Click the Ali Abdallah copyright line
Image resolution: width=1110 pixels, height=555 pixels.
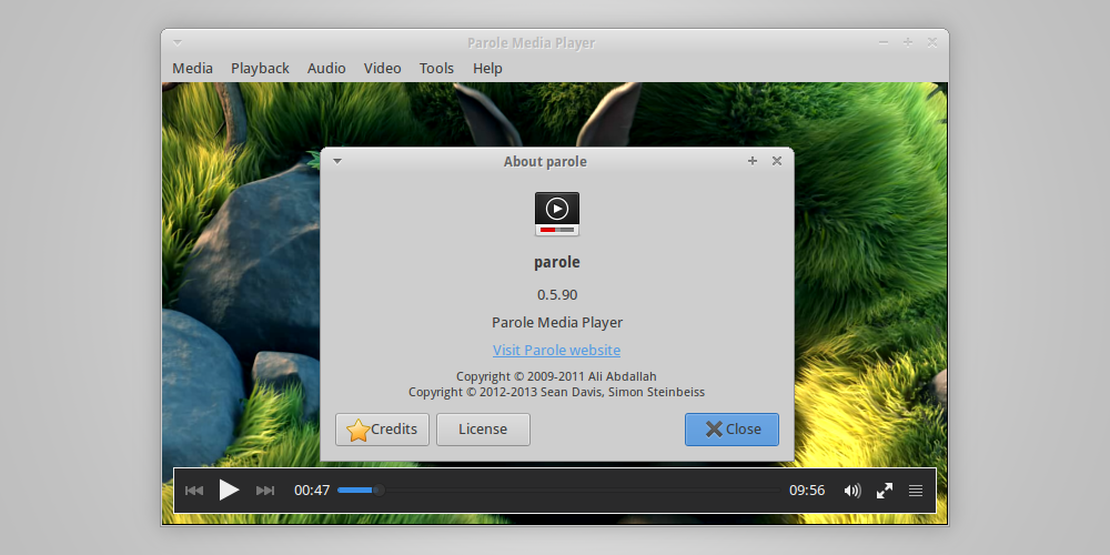[x=556, y=377]
